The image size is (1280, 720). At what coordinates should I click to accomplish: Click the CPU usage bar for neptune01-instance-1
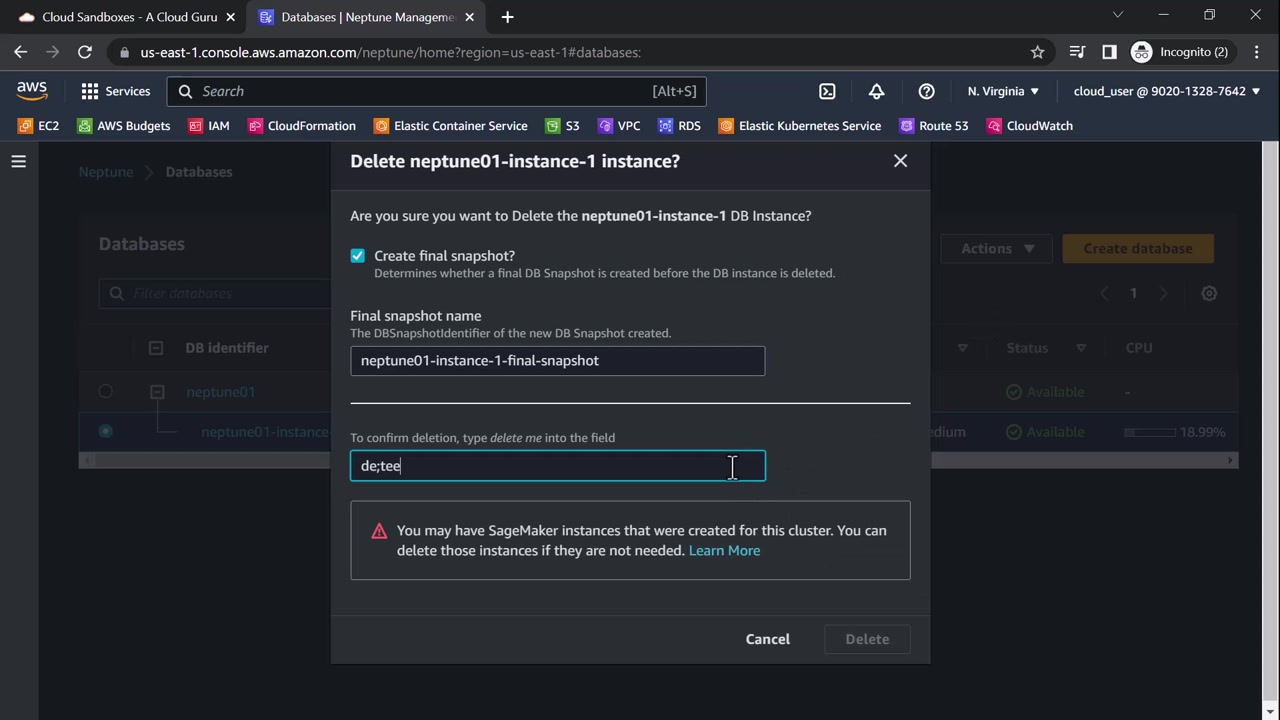pos(1150,432)
